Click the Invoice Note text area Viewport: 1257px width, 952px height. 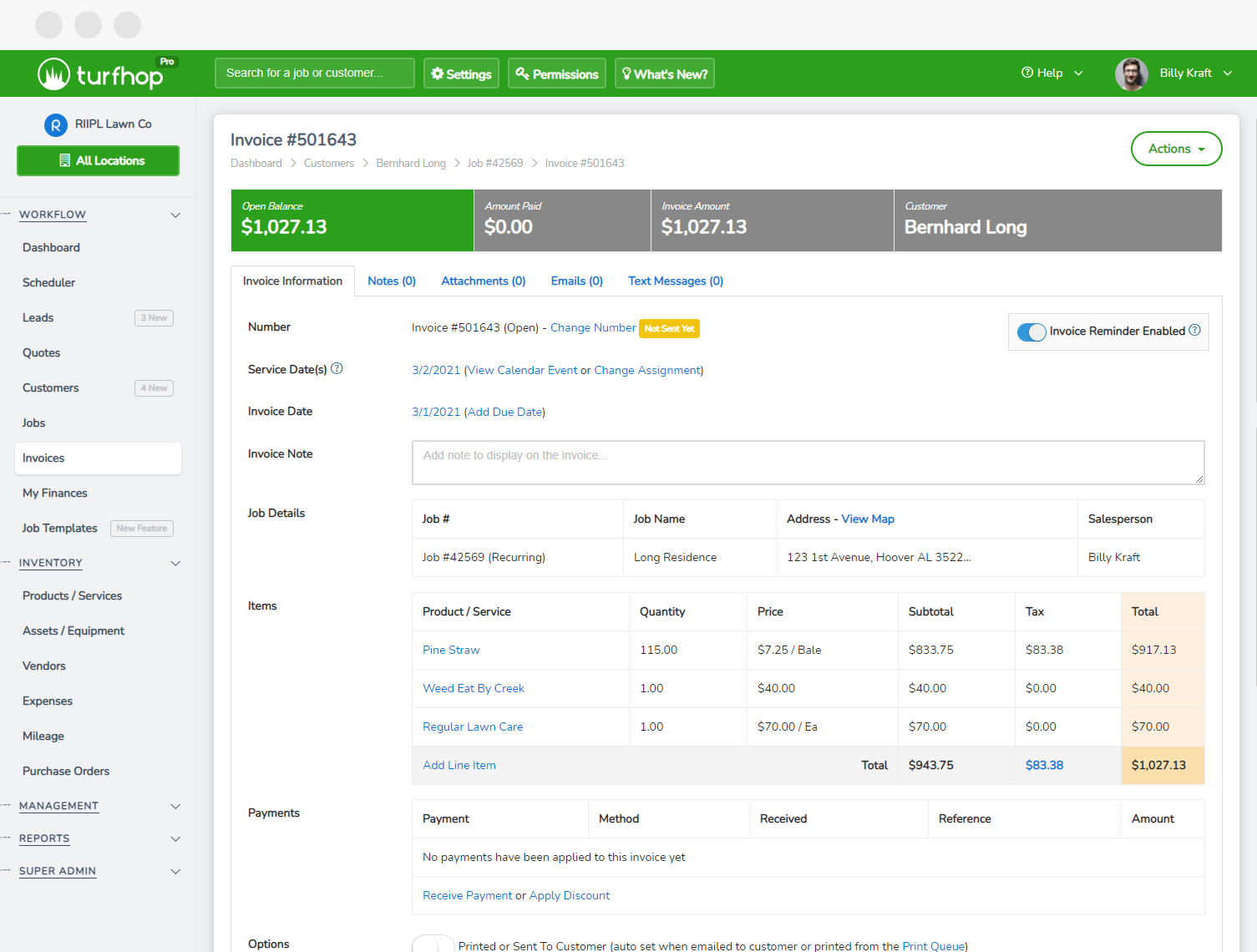(807, 463)
